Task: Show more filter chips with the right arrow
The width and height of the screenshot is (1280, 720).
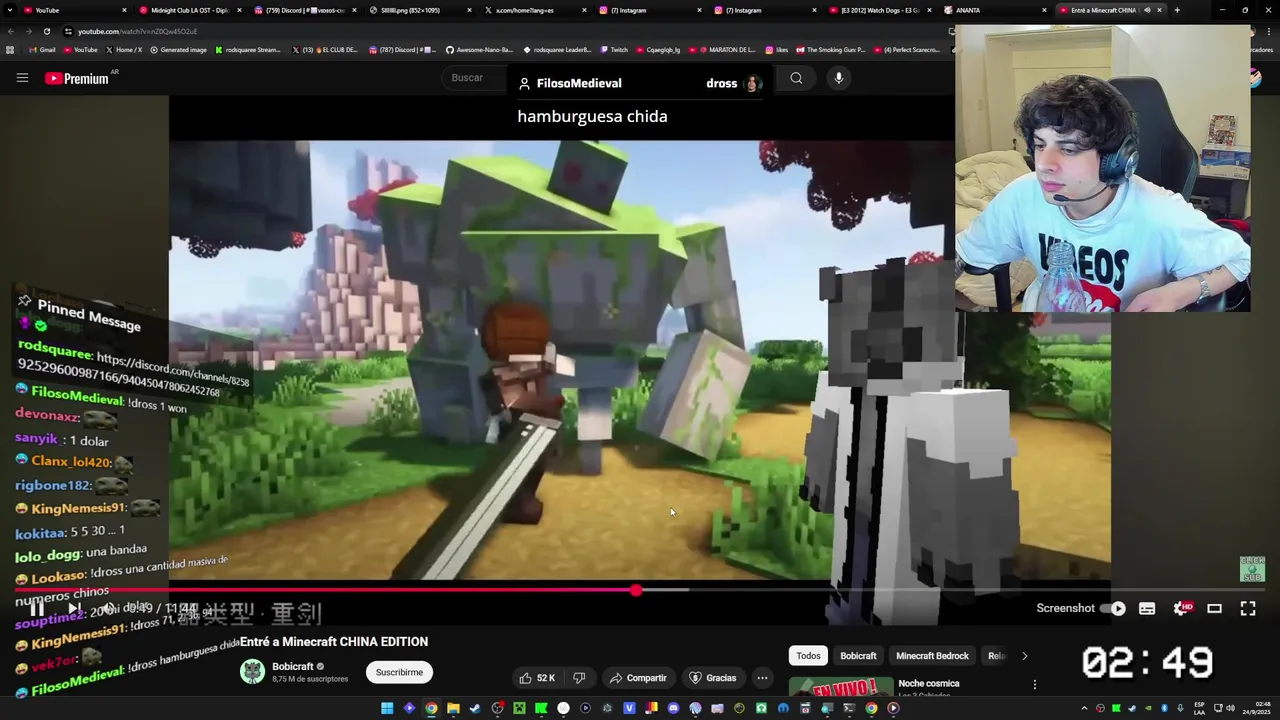Action: point(1024,656)
